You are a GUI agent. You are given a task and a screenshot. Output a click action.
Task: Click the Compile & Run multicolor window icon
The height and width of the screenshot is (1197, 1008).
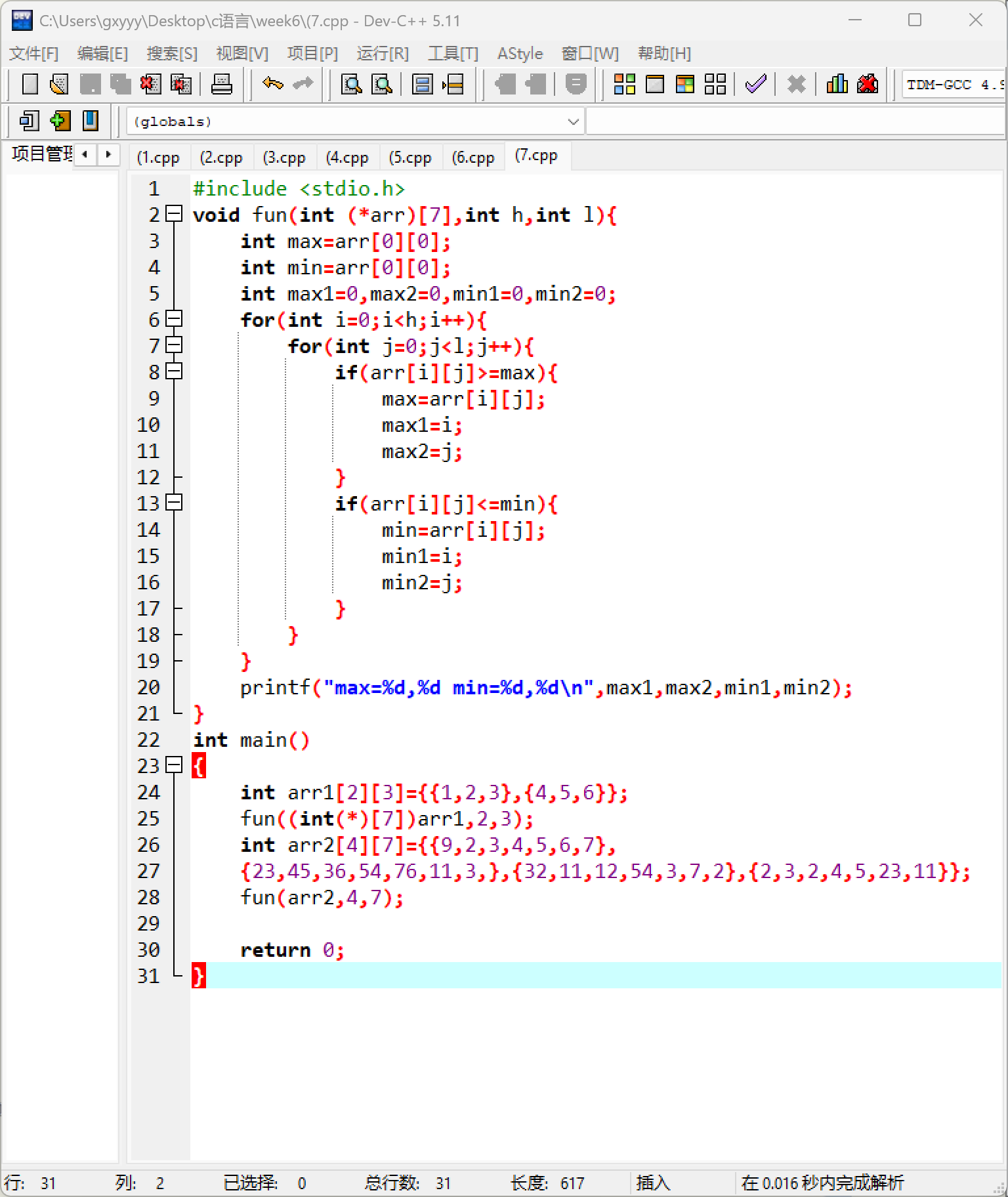pyautogui.click(x=684, y=84)
